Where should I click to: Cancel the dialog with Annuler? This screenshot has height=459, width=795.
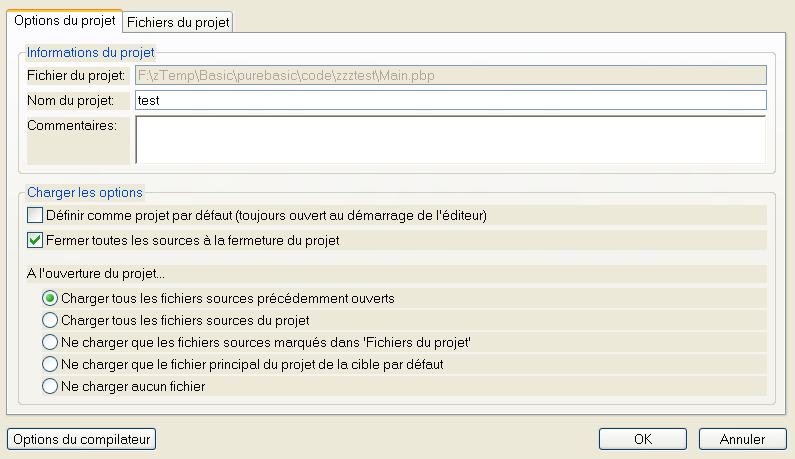743,439
